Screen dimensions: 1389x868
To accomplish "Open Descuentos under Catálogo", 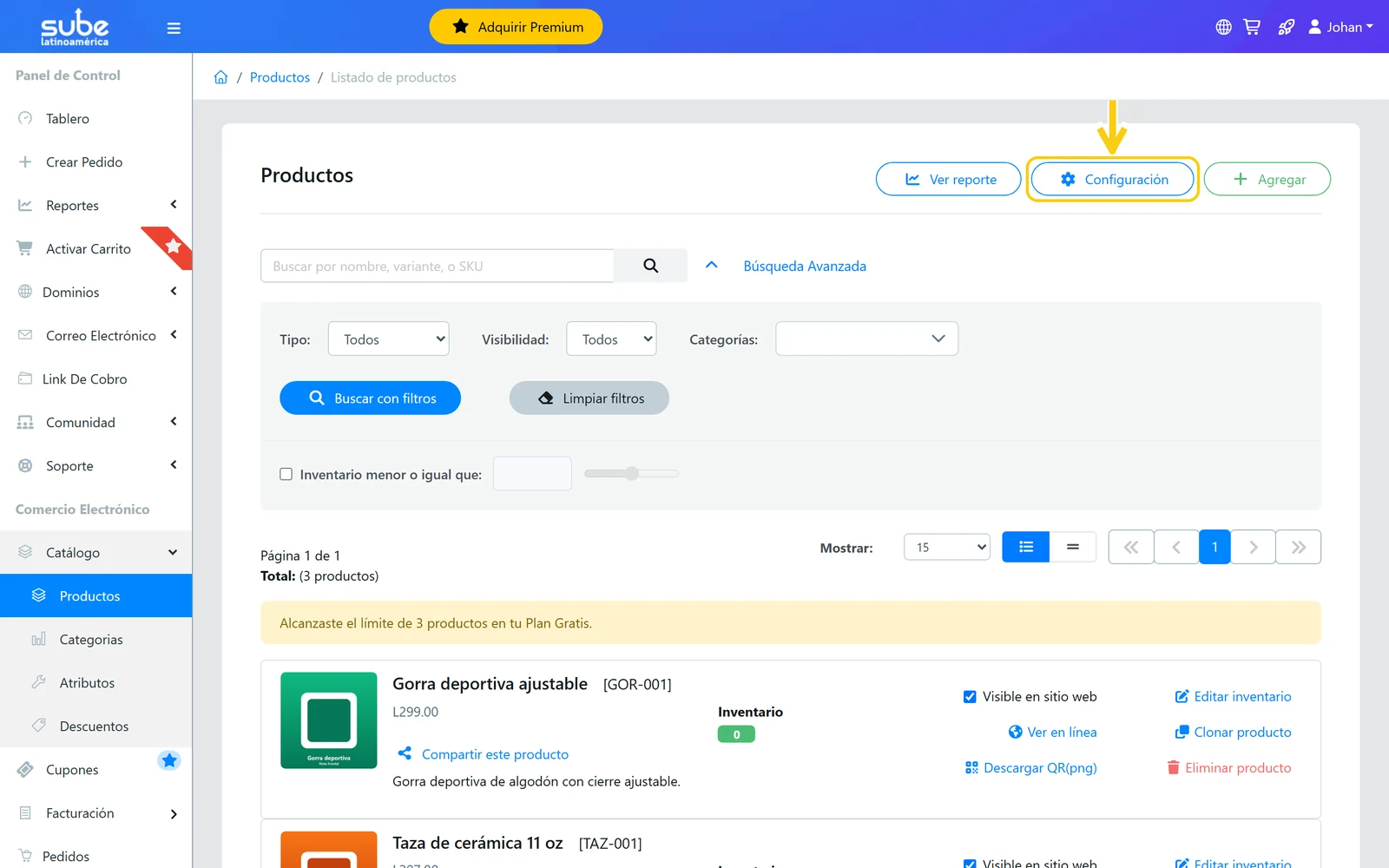I will pos(95,726).
